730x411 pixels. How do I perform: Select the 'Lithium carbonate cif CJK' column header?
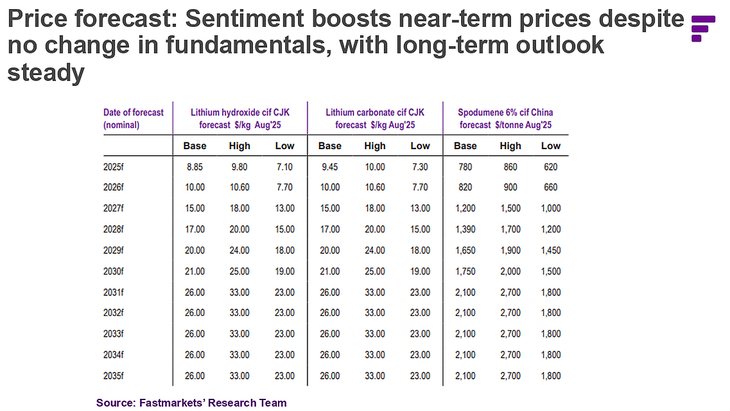point(373,118)
